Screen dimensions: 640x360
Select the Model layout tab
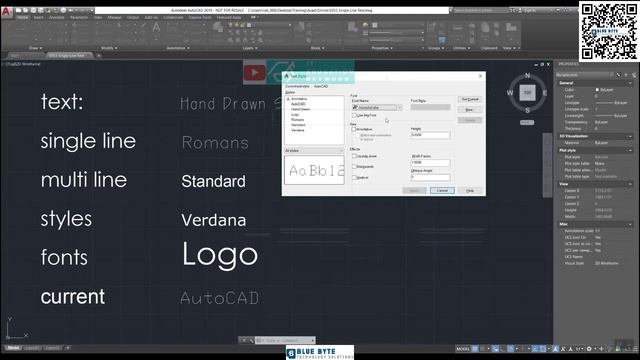pyautogui.click(x=13, y=348)
